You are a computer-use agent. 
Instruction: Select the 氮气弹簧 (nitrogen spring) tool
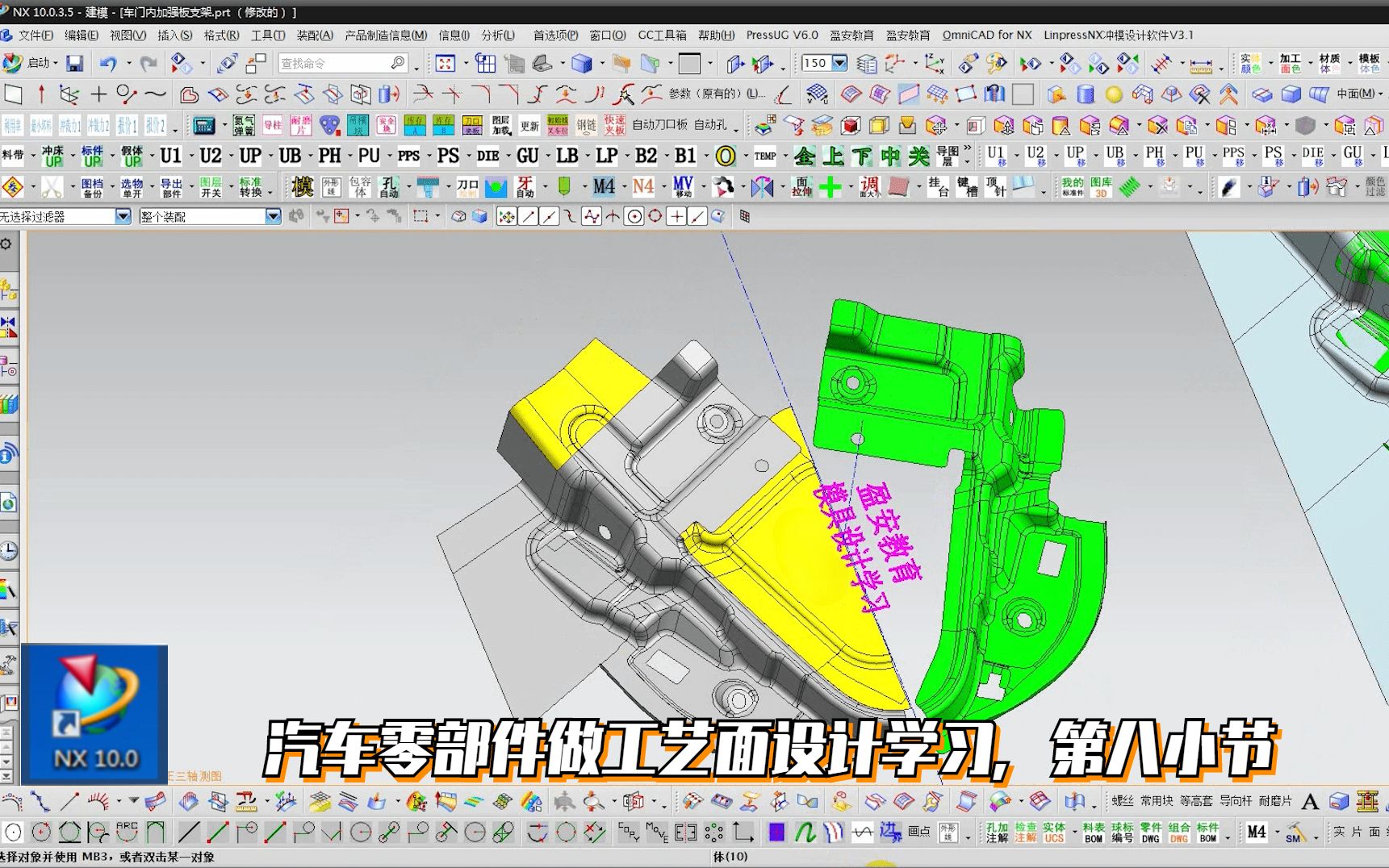pyautogui.click(x=243, y=125)
